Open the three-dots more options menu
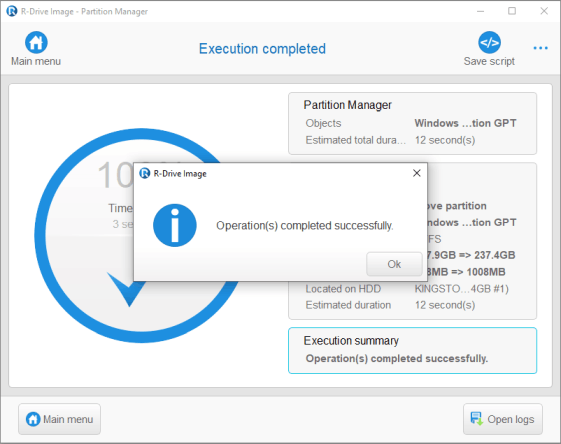 pos(540,48)
